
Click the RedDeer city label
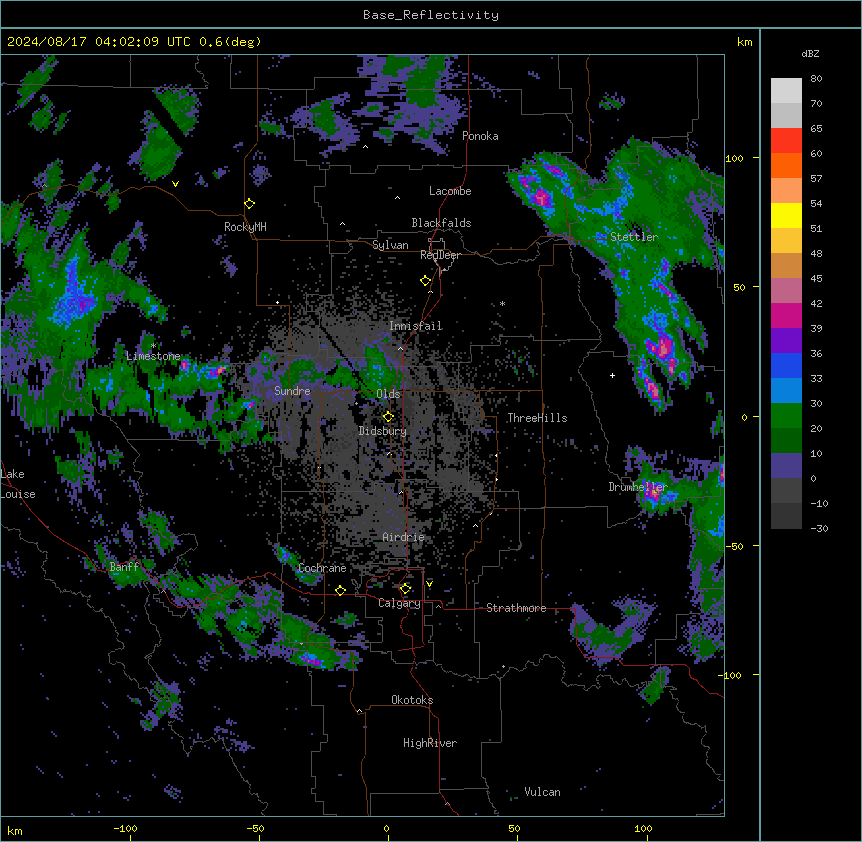[x=440, y=255]
